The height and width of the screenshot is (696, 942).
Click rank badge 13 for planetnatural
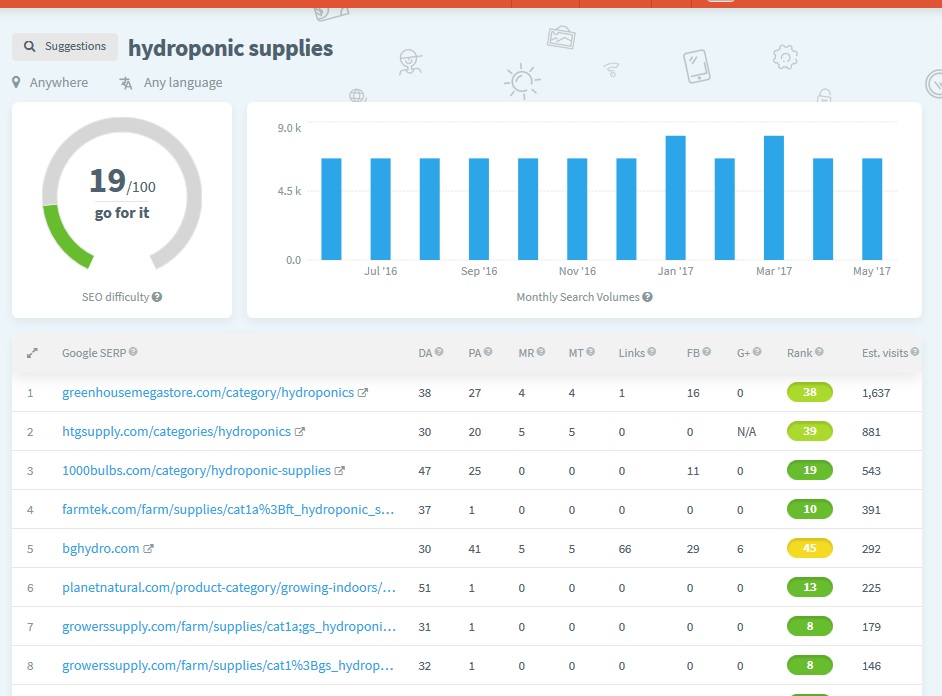click(809, 587)
